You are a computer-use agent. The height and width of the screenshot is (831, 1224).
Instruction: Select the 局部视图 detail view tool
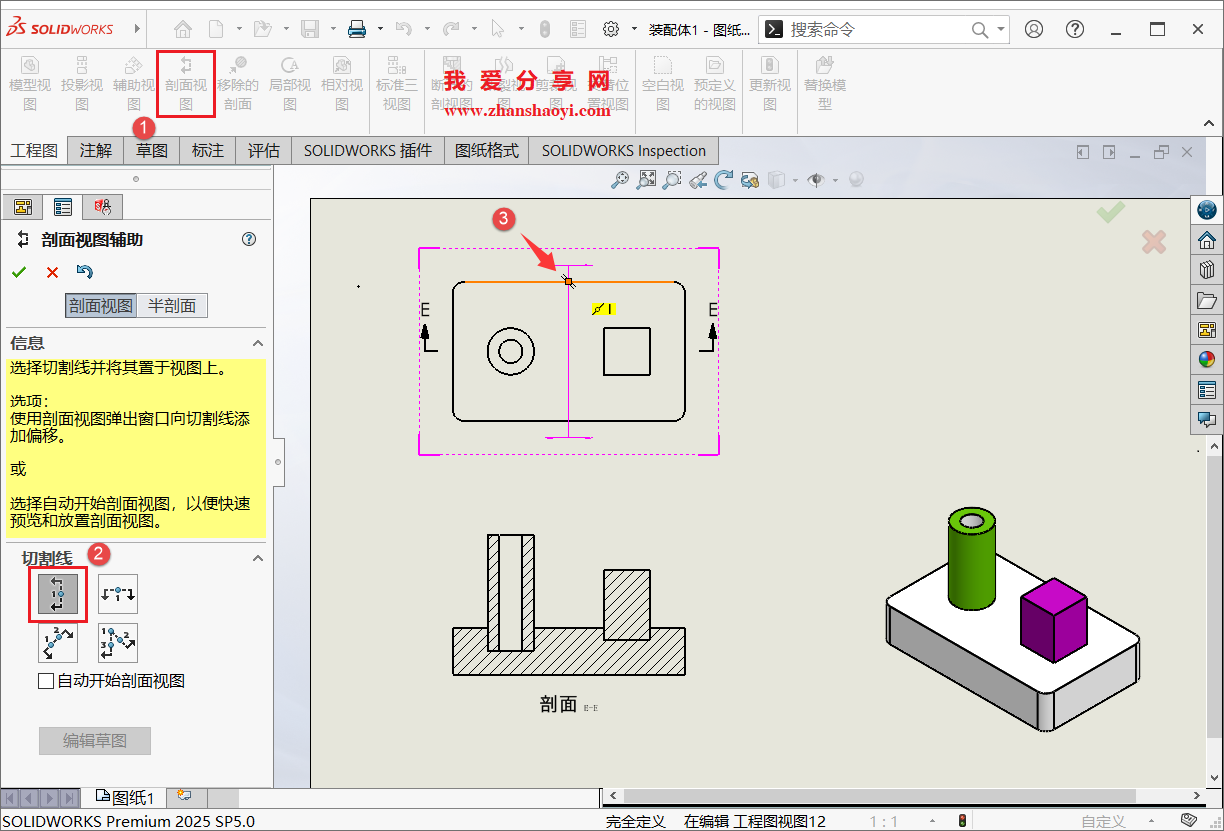coord(290,83)
